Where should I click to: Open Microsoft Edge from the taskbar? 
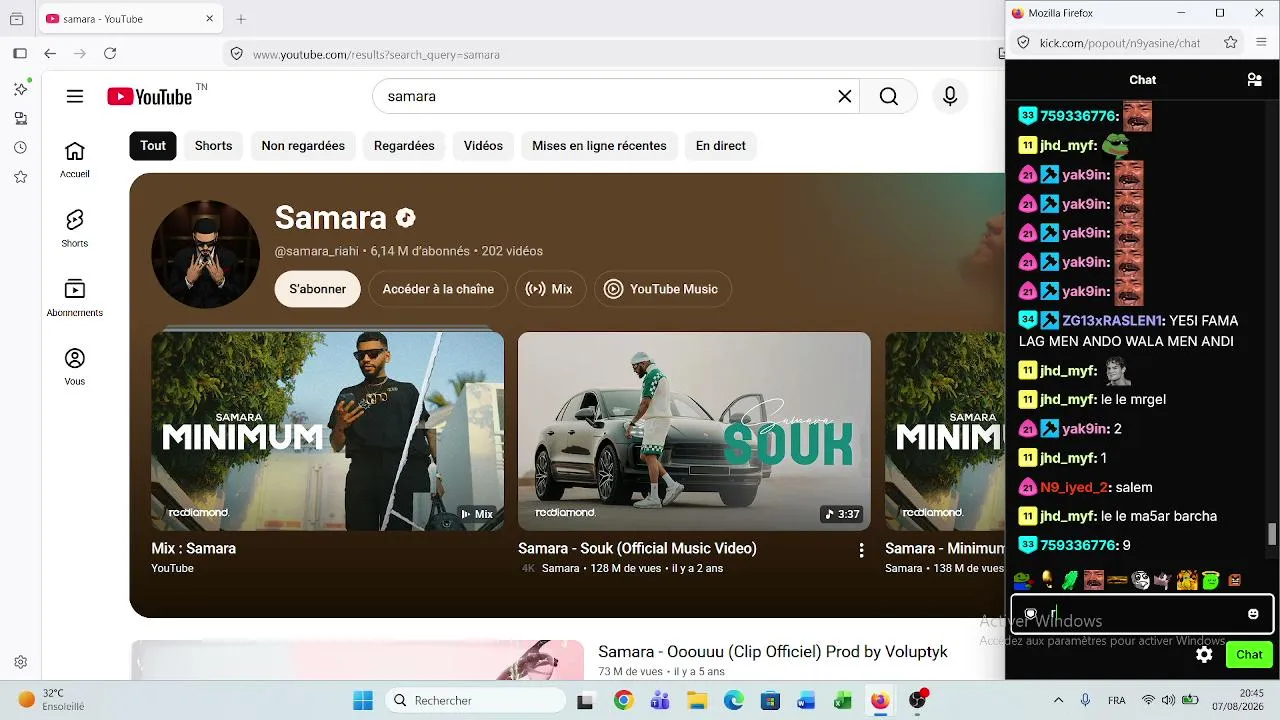[x=733, y=700]
